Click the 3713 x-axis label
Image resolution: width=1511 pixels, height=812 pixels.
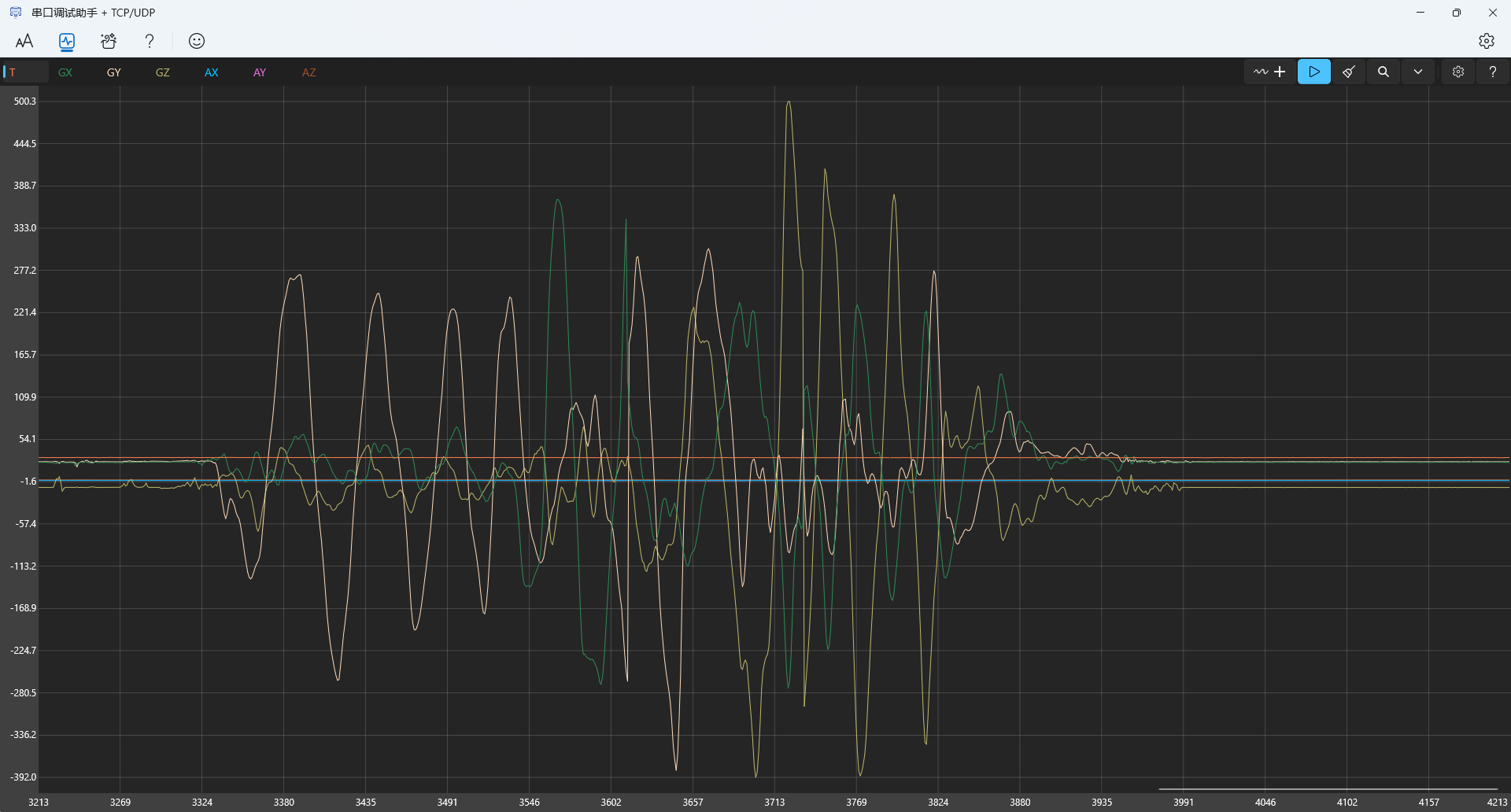point(774,803)
